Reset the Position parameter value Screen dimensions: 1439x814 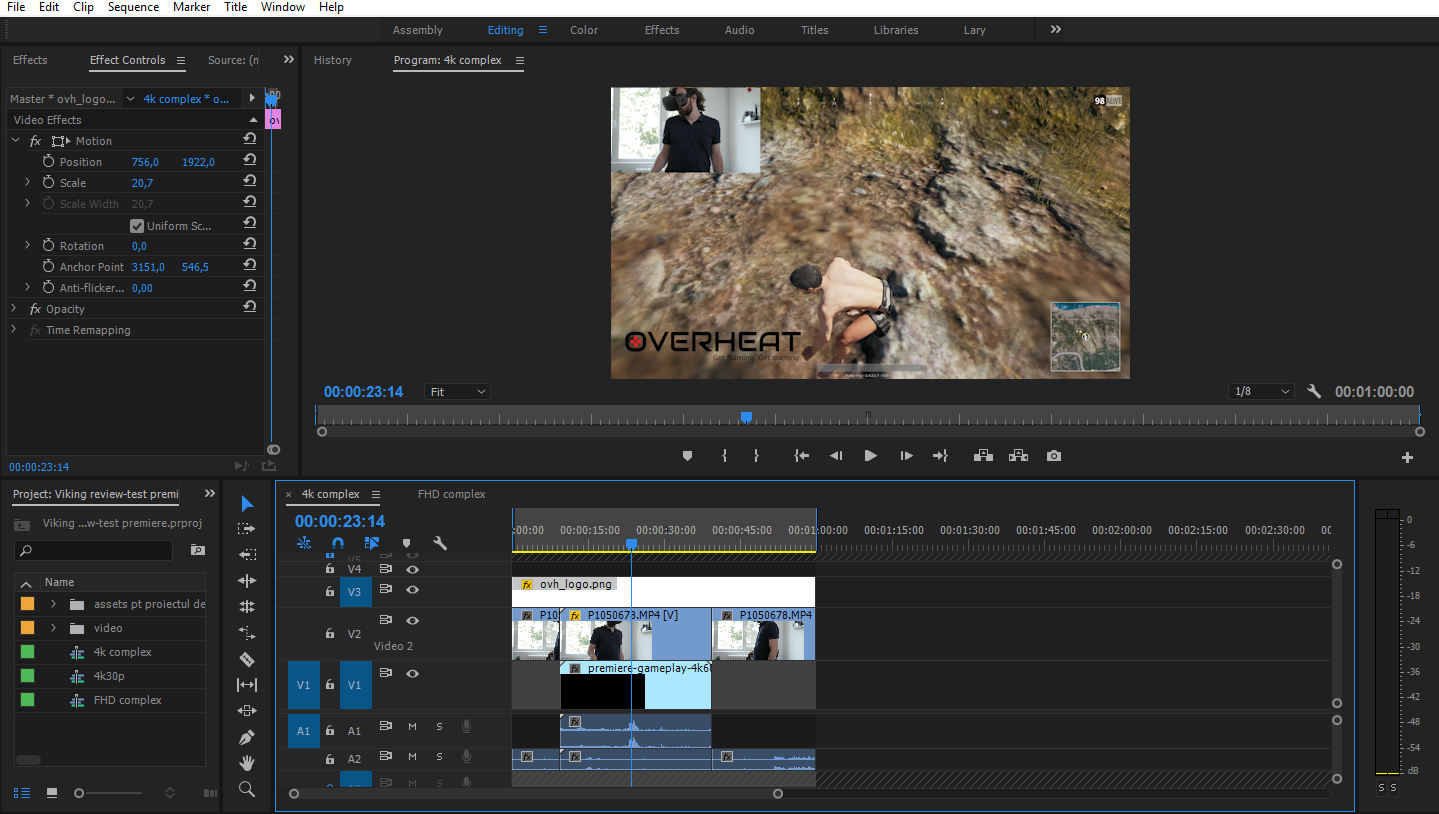tap(250, 161)
